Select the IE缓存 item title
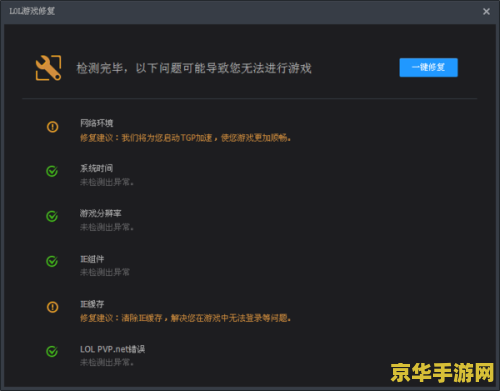 (92, 304)
